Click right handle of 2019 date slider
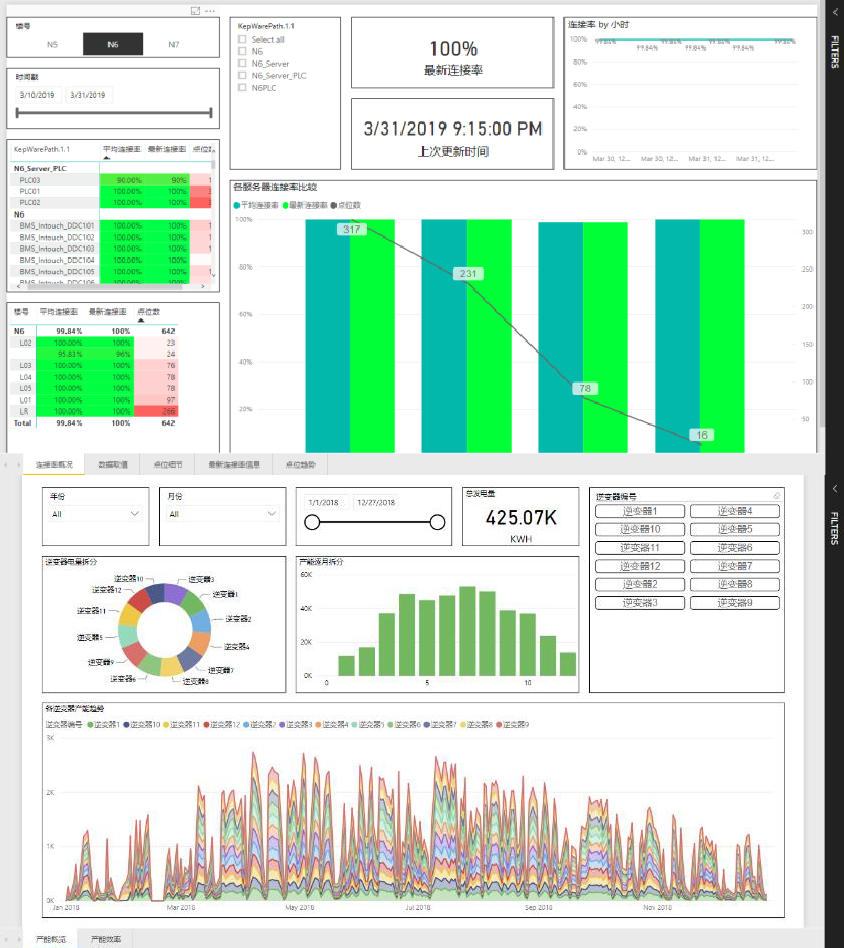Screen dimensions: 844x948 click(210, 112)
